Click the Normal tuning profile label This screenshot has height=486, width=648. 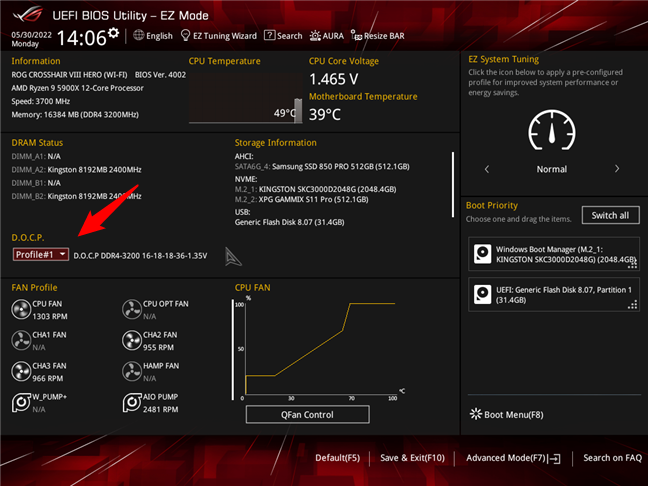[552, 169]
